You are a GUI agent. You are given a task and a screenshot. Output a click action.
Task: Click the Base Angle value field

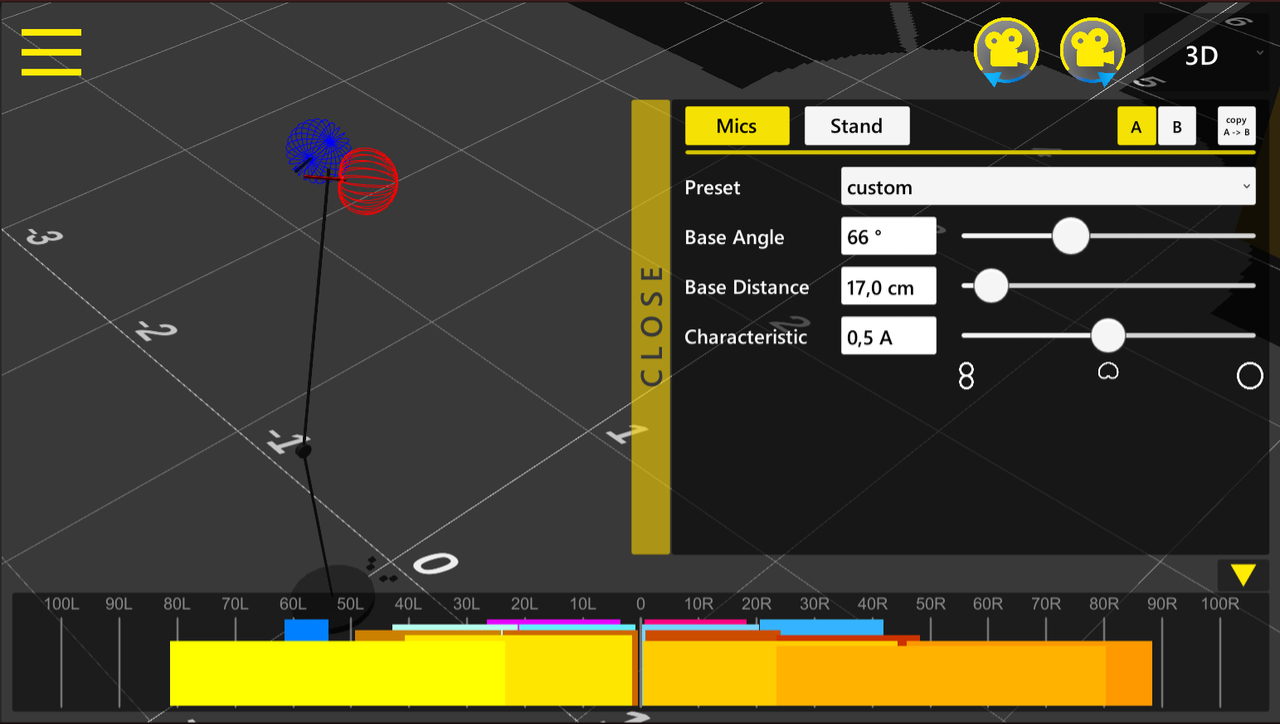[x=888, y=237]
